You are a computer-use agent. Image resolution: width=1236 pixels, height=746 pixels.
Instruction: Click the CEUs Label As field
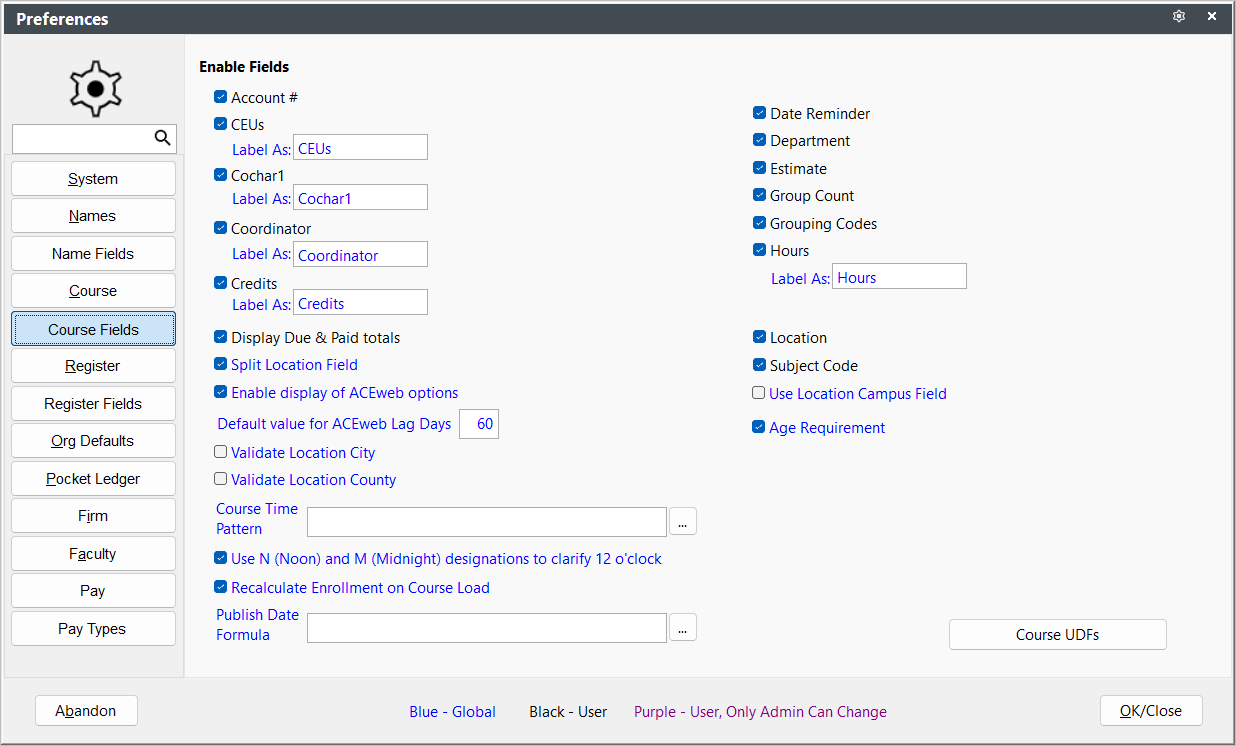tap(360, 148)
